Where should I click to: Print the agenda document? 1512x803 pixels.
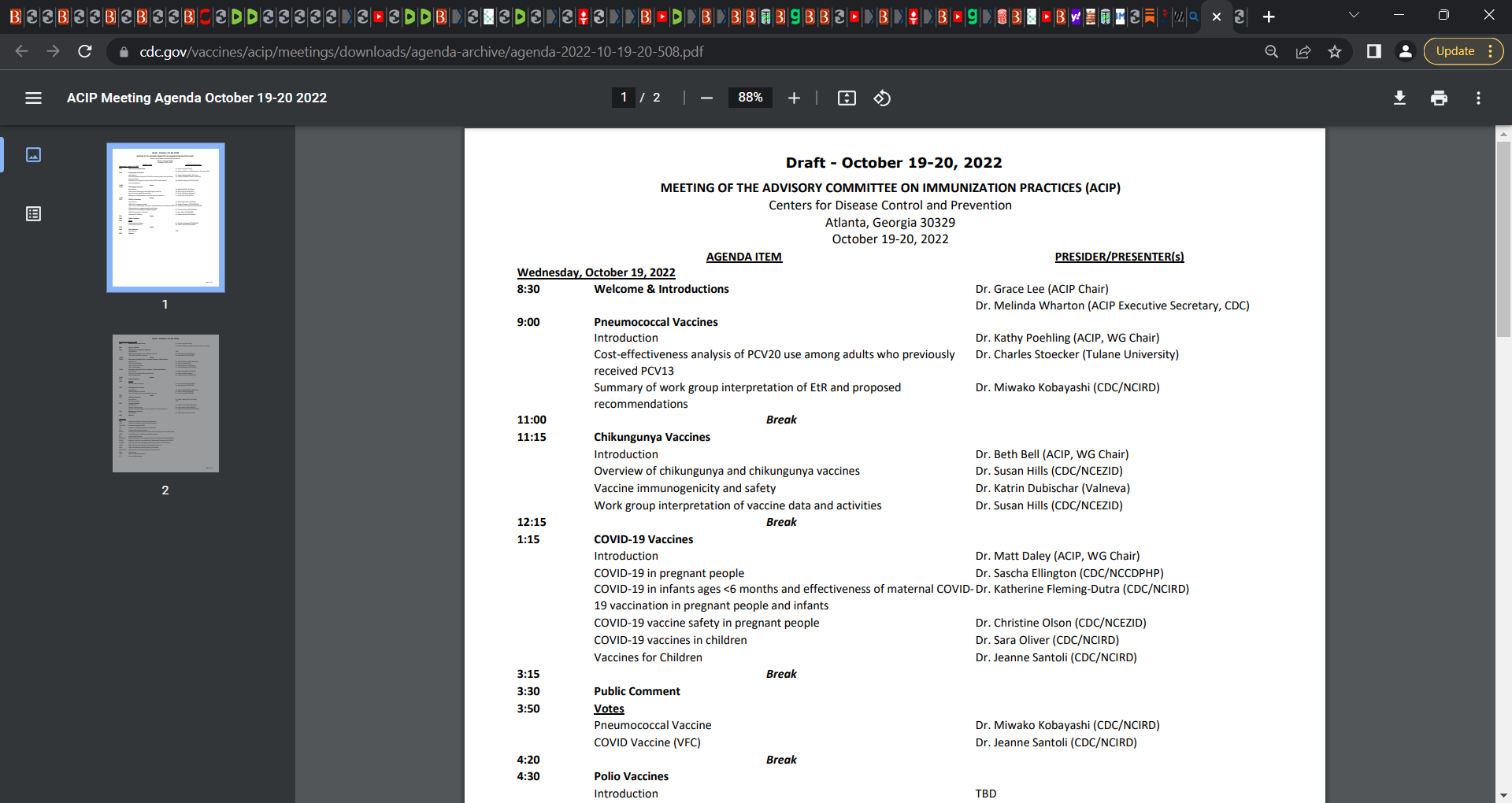click(x=1439, y=98)
